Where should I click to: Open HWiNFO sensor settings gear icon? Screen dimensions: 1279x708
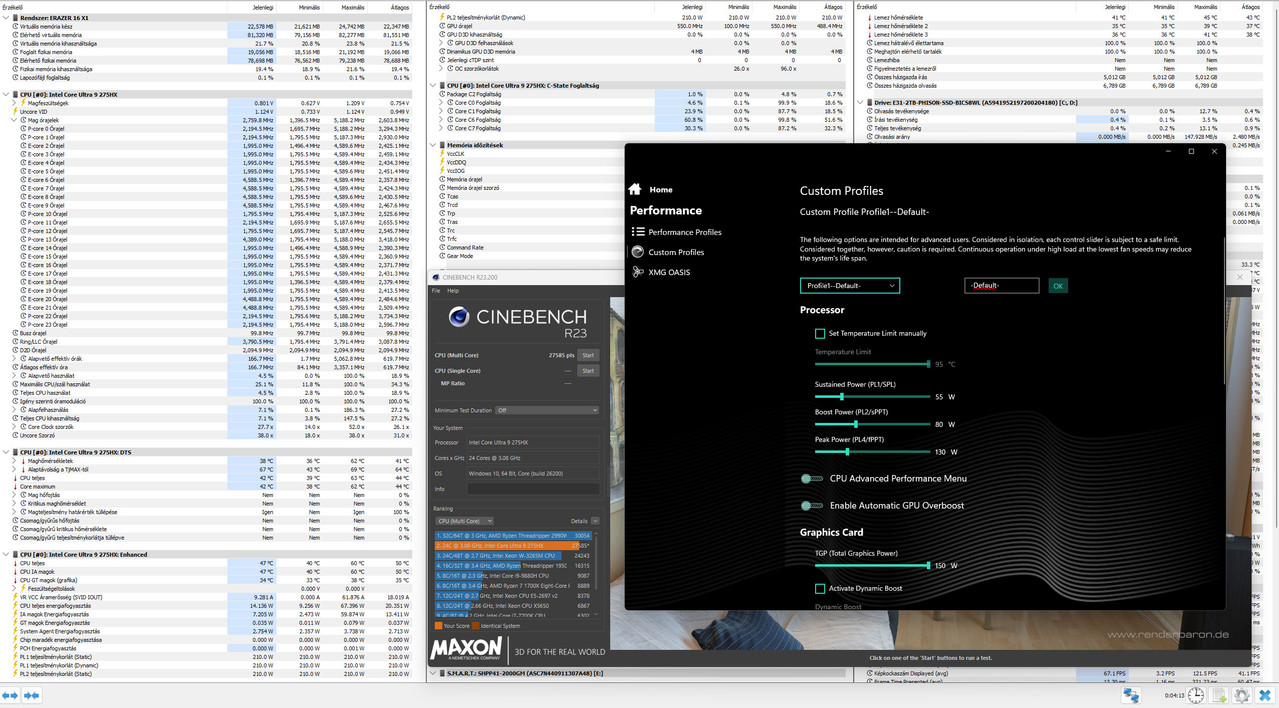click(1242, 695)
